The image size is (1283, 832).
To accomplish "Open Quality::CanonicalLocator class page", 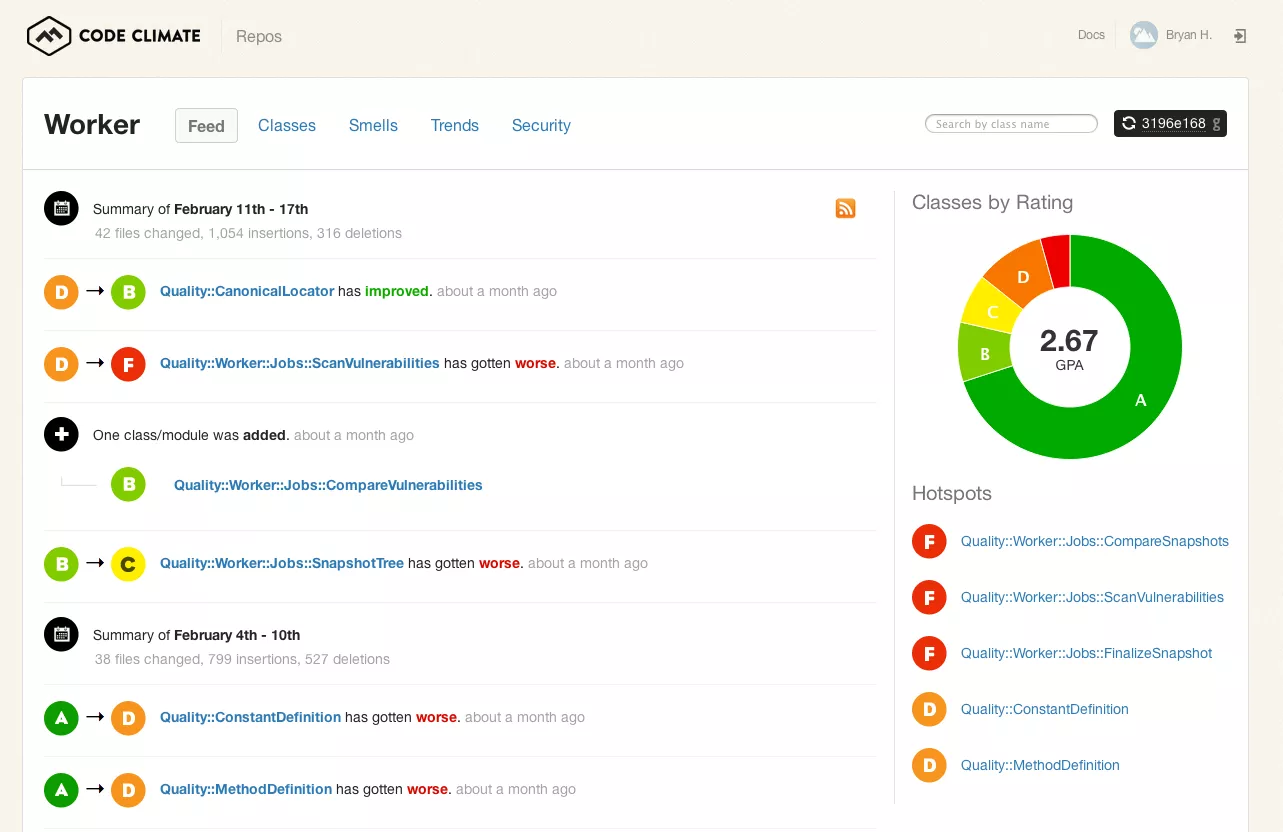I will pyautogui.click(x=247, y=290).
